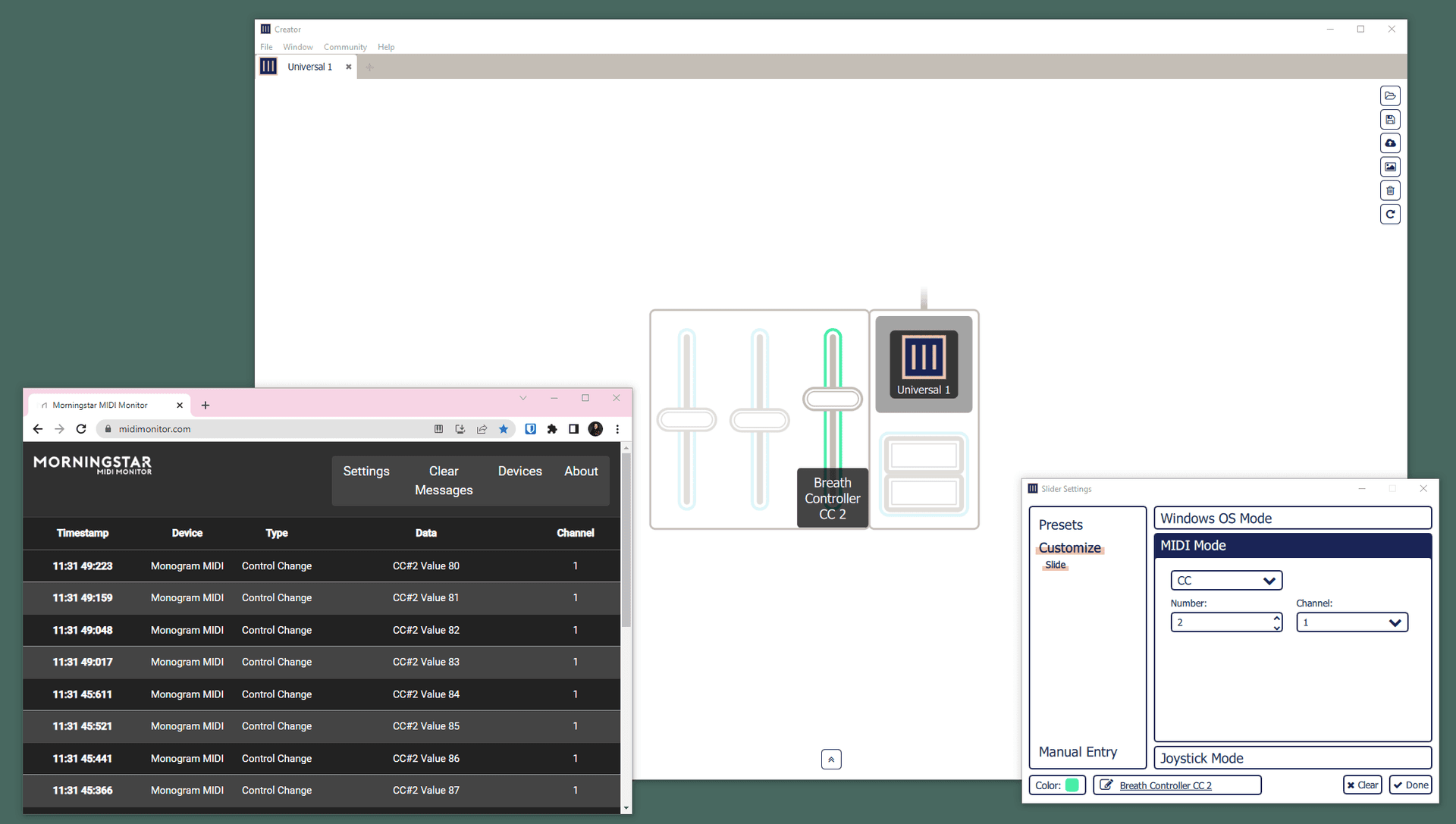Click the Breath Controller CC 2 slider handle
The width and height of the screenshot is (1456, 824).
point(832,399)
